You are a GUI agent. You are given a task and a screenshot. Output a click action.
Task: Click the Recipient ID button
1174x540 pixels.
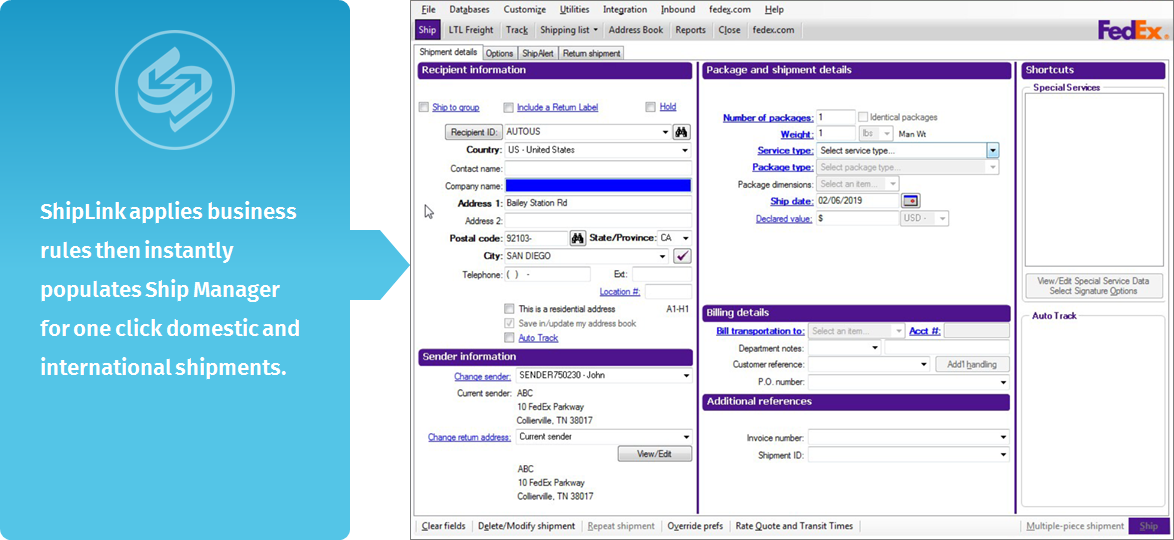pyautogui.click(x=474, y=132)
